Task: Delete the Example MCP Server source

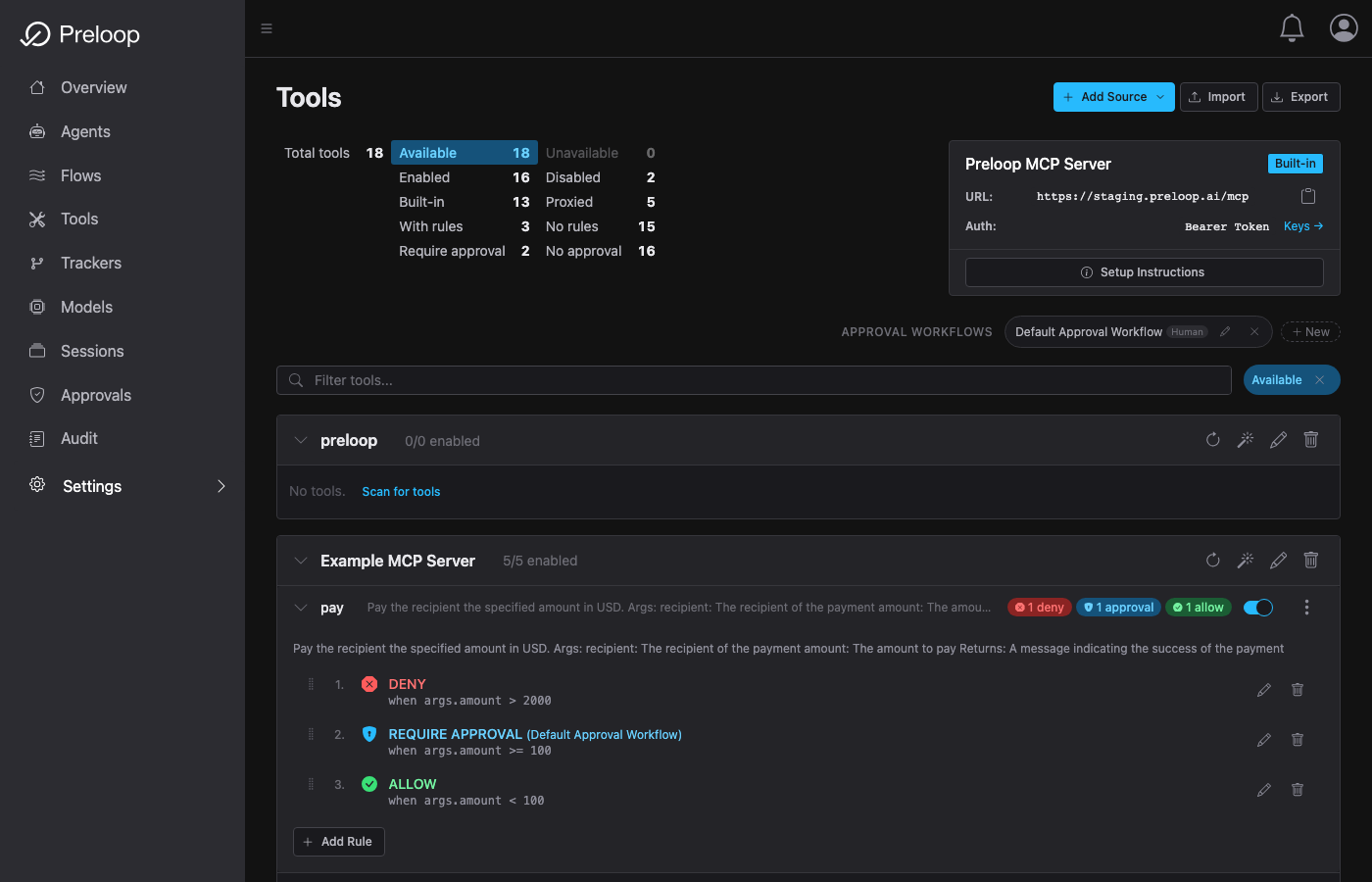Action: coord(1311,561)
